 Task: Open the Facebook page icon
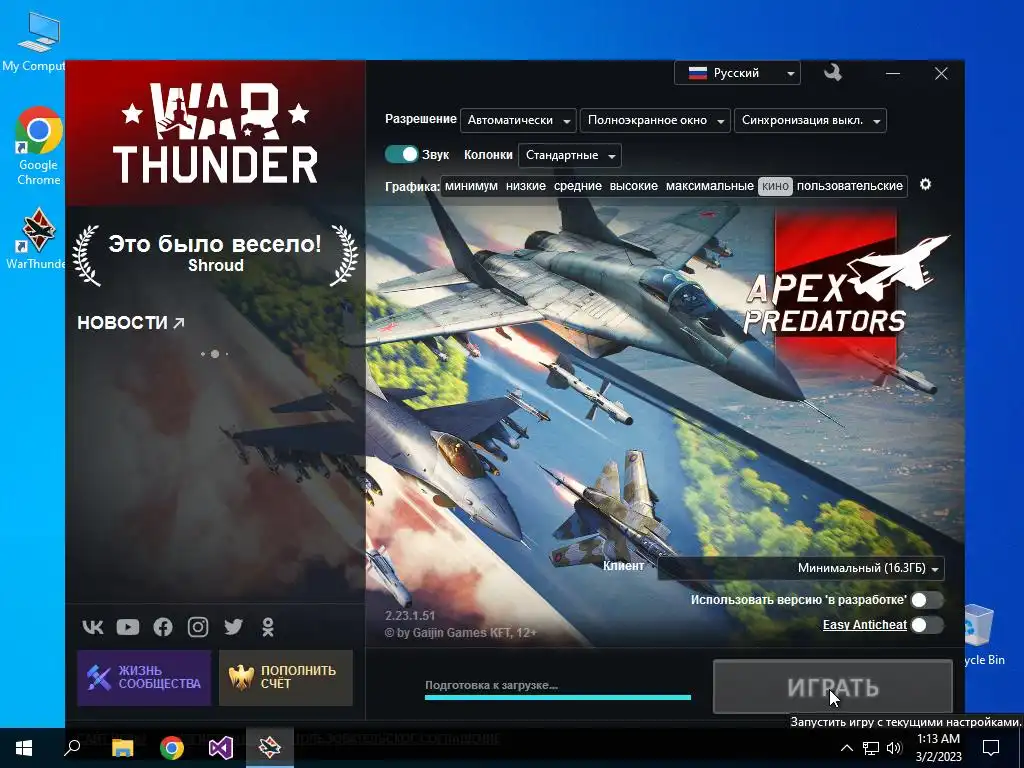163,627
